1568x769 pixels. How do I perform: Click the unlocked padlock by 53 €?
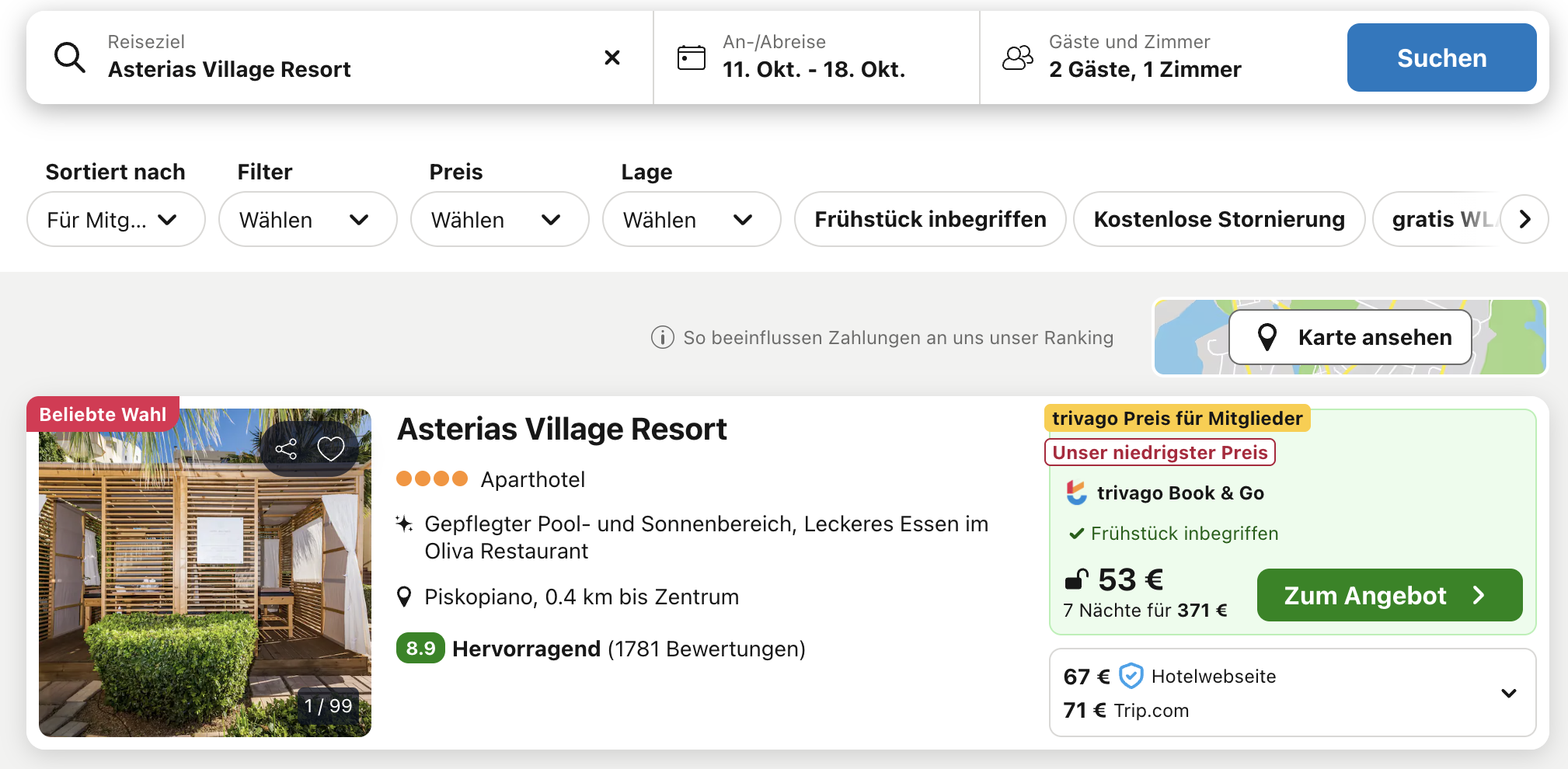click(1076, 579)
